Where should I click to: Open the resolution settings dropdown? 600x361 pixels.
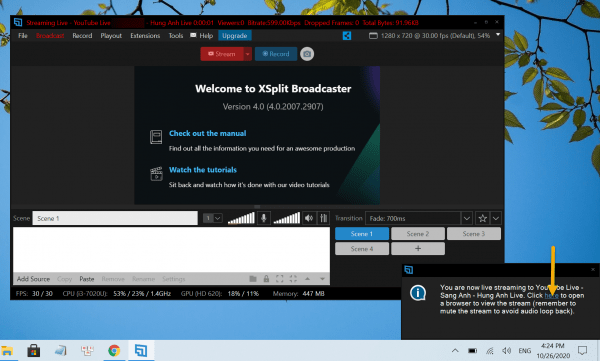click(498, 35)
